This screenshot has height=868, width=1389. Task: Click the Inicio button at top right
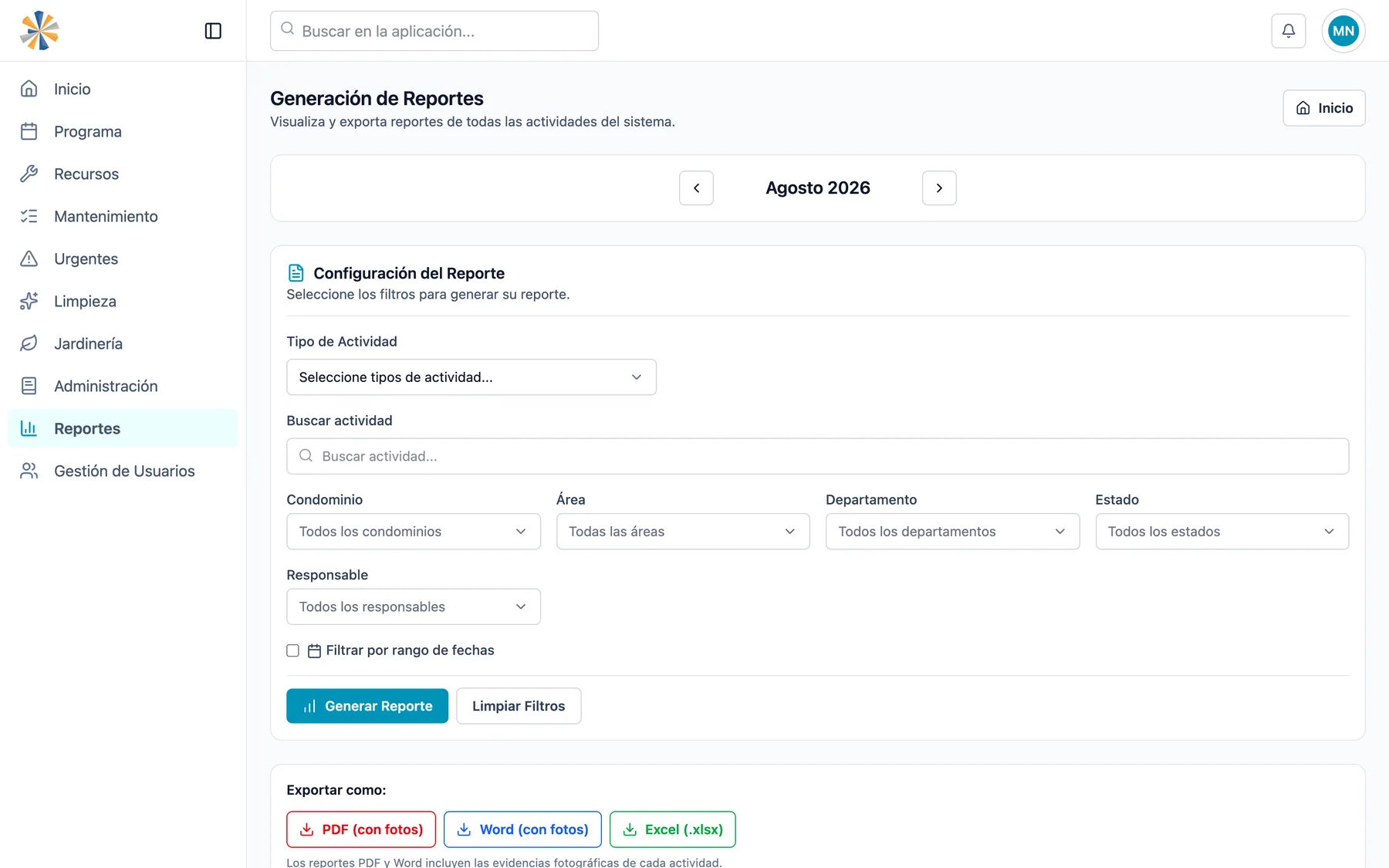tap(1324, 108)
